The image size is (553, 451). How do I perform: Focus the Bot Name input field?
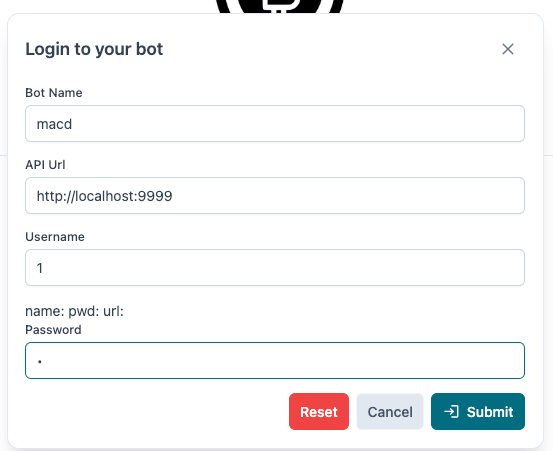pos(275,123)
